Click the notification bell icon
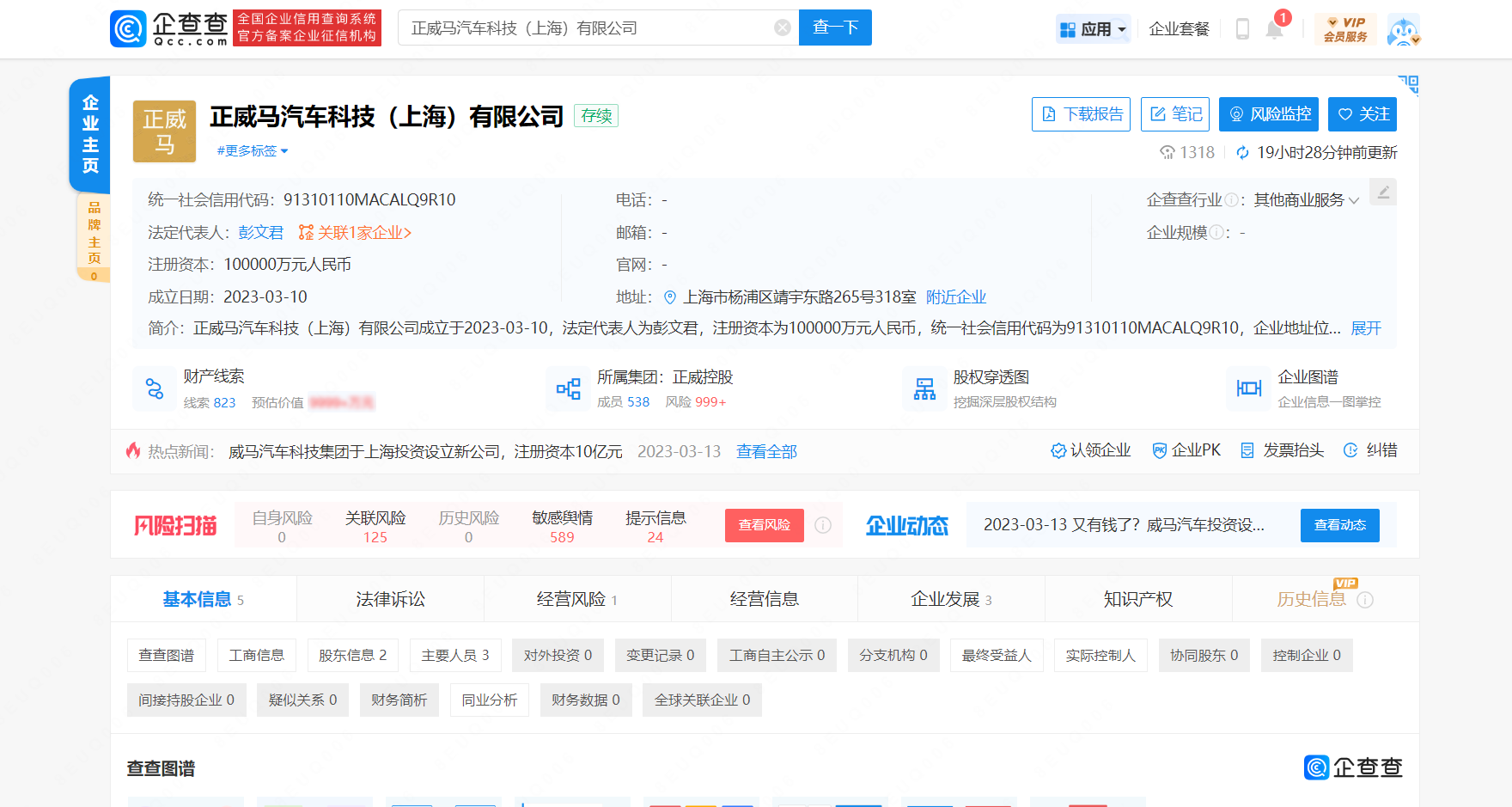This screenshot has height=807, width=1512. pyautogui.click(x=1274, y=30)
